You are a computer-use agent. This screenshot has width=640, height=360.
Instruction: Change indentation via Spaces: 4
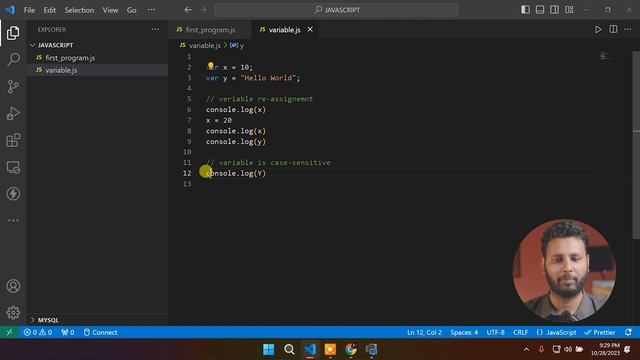coord(464,332)
